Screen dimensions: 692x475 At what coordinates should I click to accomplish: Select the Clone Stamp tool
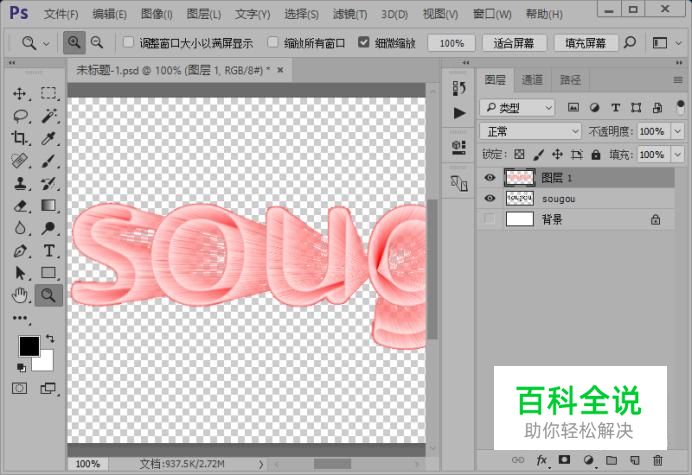tap(19, 183)
